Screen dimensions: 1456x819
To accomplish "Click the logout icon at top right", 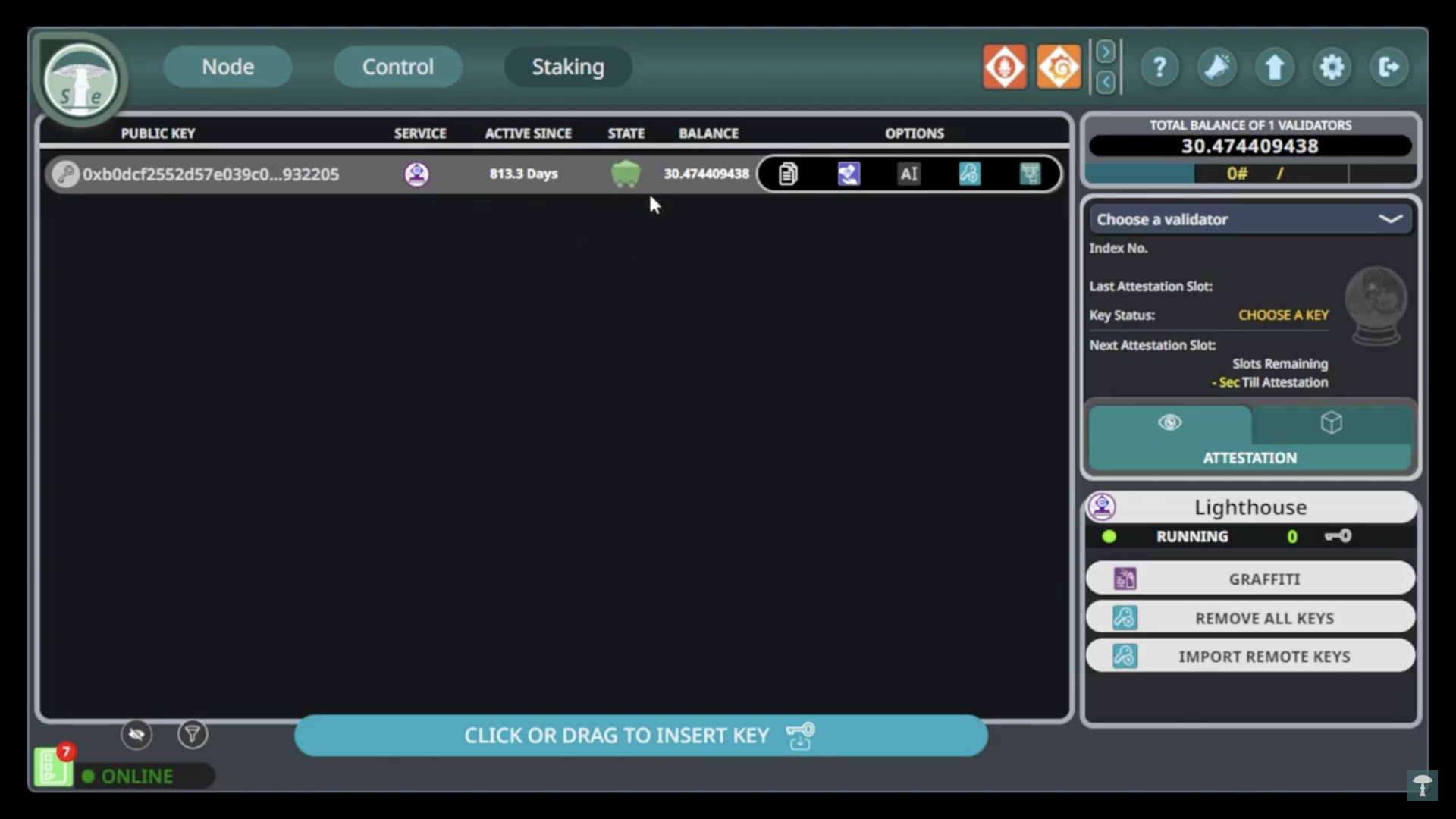I will click(x=1390, y=67).
